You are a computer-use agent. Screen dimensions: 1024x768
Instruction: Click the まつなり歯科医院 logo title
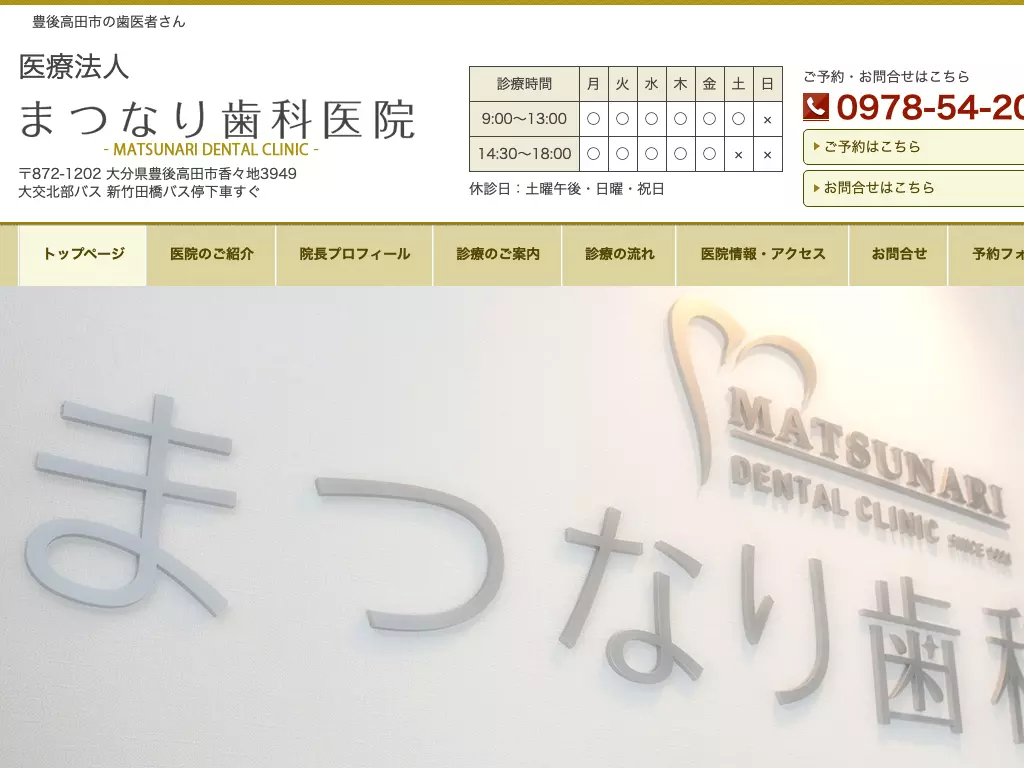pos(217,120)
